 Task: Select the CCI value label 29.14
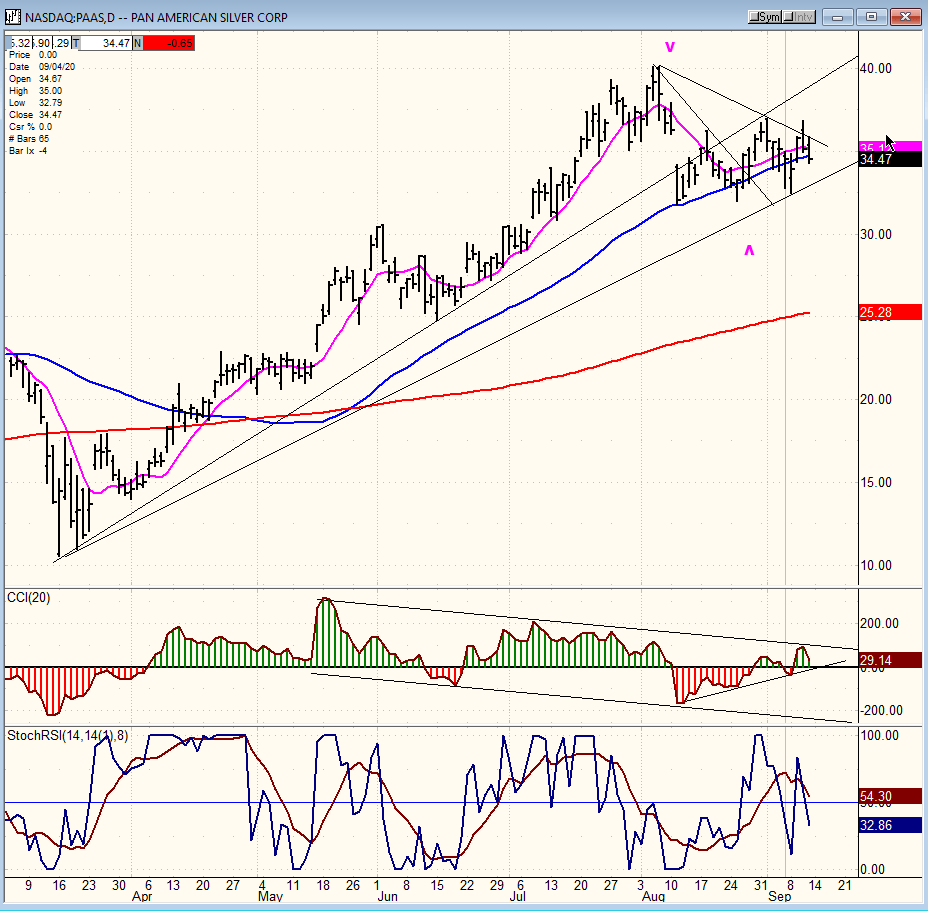pos(890,660)
